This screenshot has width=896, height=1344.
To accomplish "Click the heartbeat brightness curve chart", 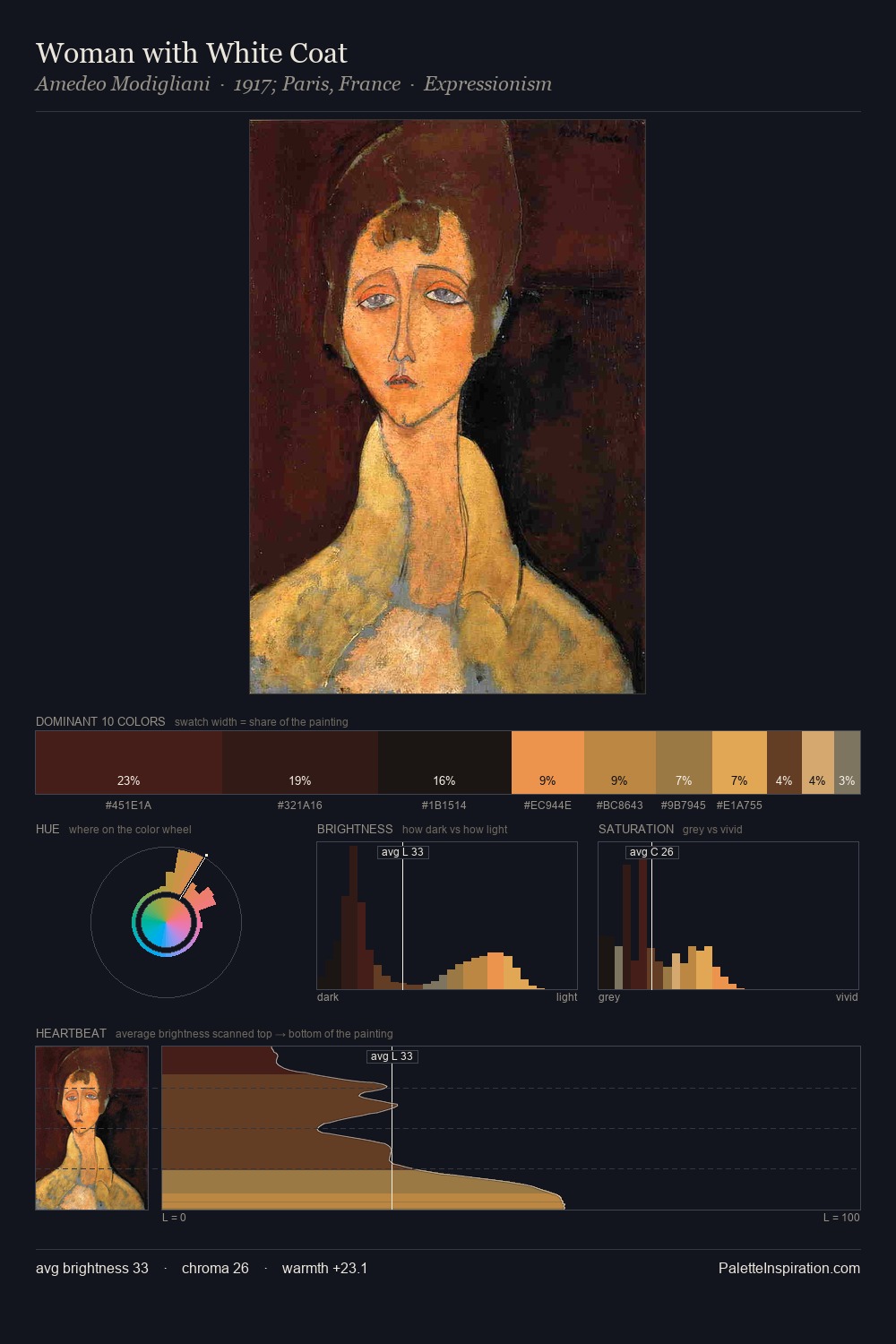I will pyautogui.click(x=511, y=1128).
